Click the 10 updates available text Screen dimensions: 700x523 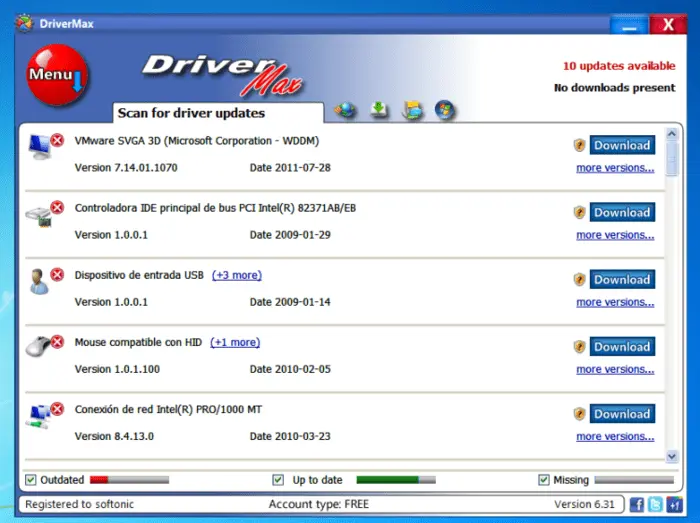(619, 66)
